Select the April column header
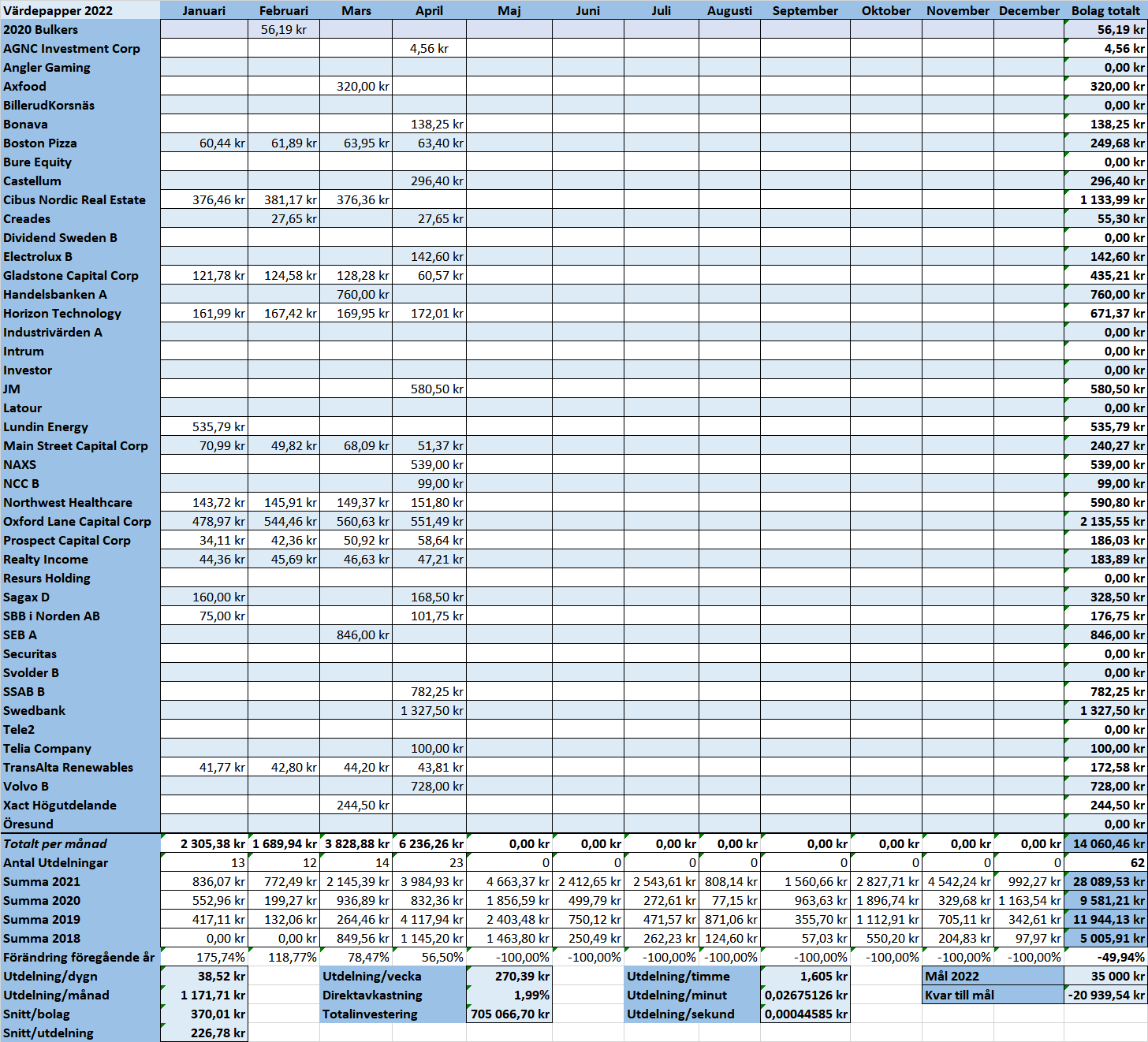1148x1042 pixels. [429, 10]
